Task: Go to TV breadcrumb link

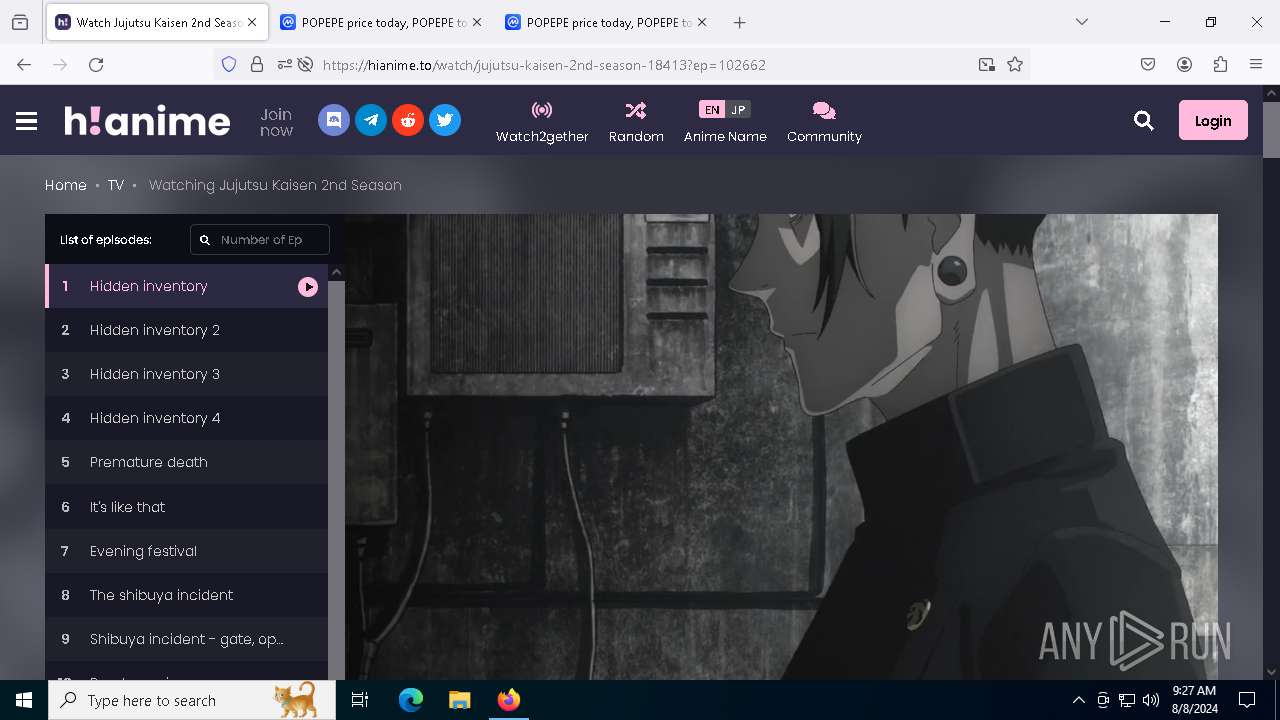Action: [x=116, y=185]
